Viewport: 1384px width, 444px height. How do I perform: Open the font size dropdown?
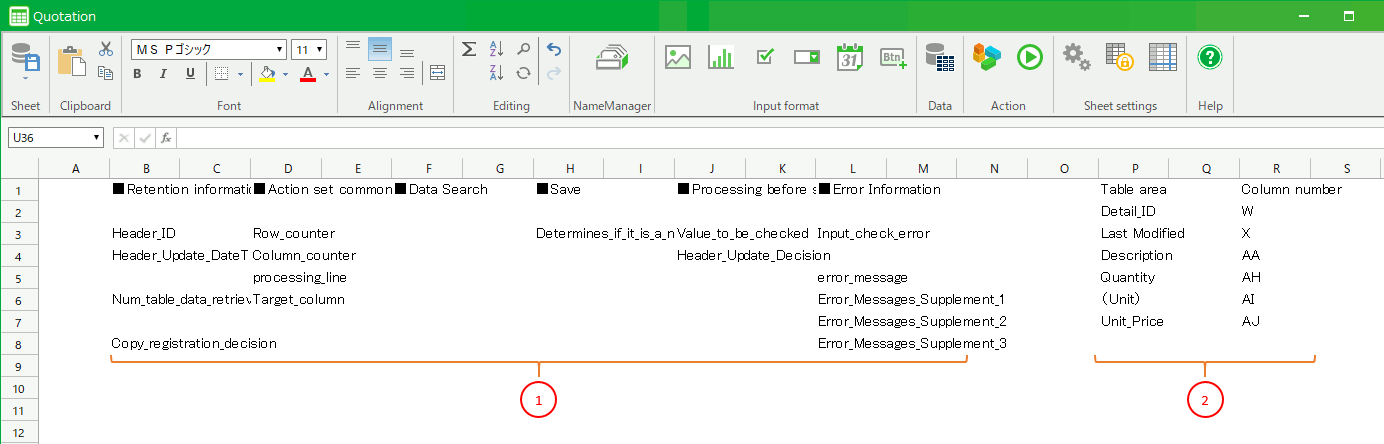[x=319, y=49]
